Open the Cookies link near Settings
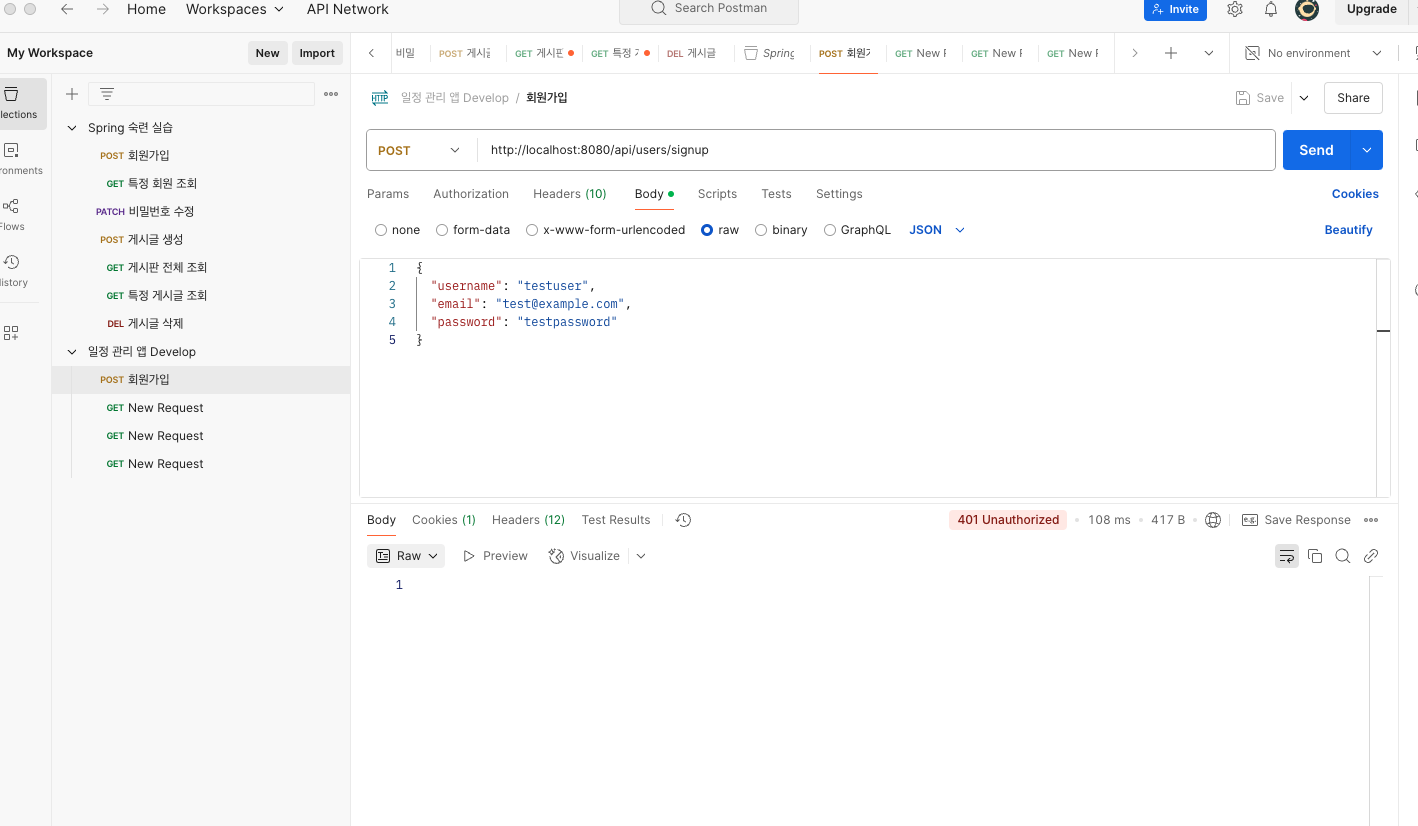Screen dimensions: 1418x826 pyautogui.click(x=1355, y=194)
